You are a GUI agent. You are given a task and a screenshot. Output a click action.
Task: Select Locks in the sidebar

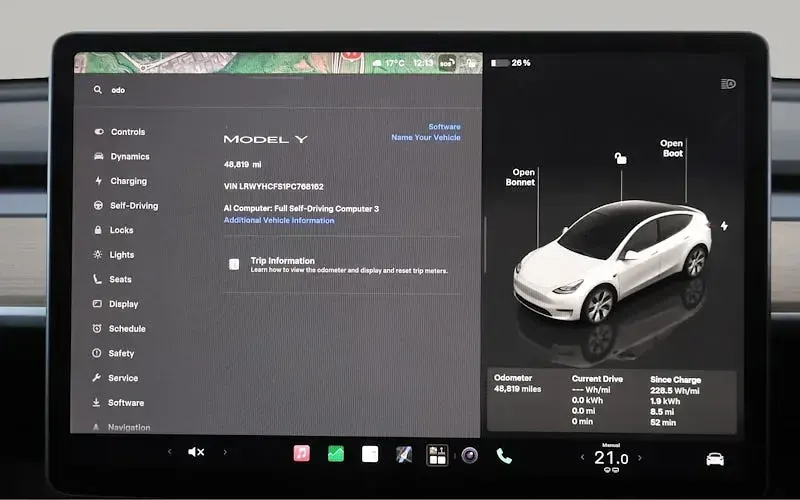pos(114,230)
